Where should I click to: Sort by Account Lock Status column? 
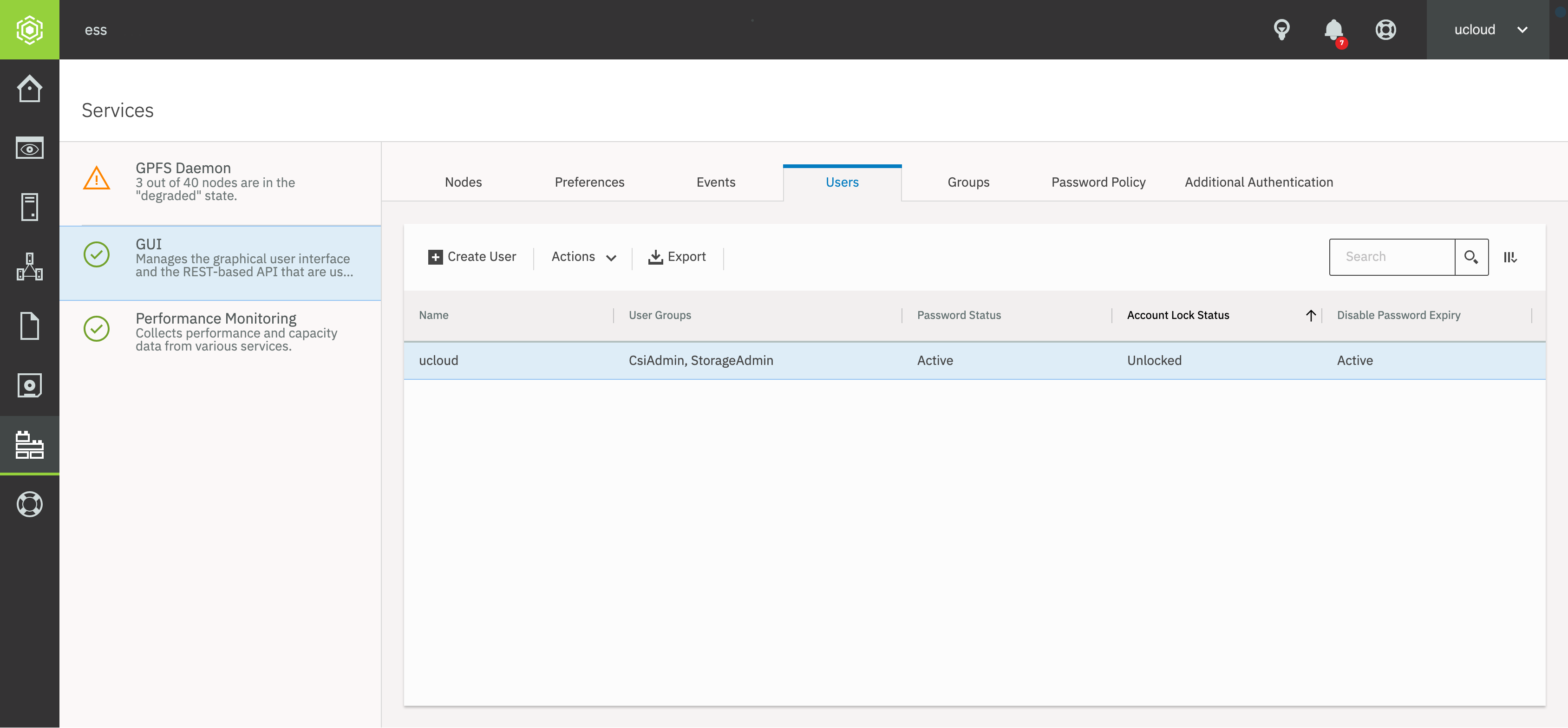[x=1178, y=315]
